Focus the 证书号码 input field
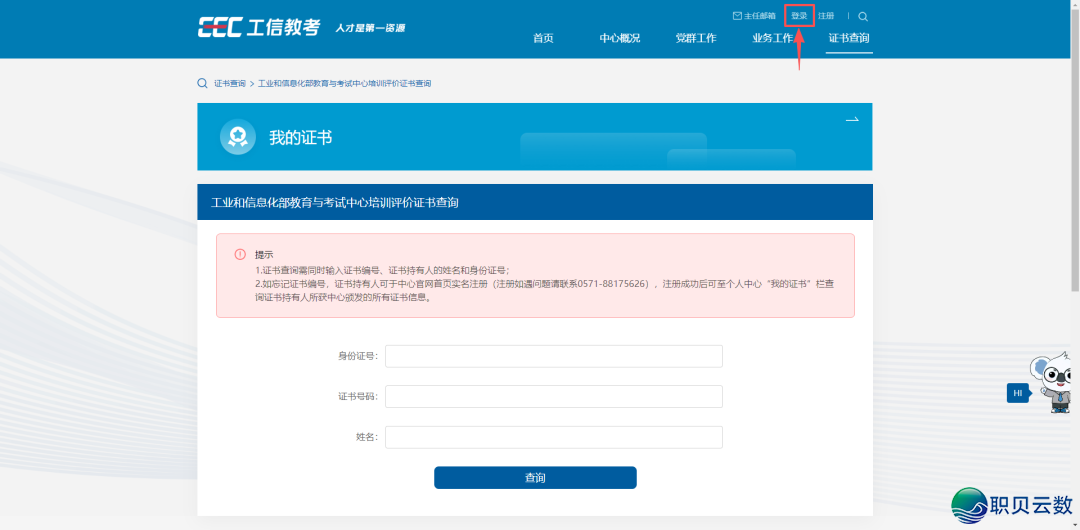This screenshot has width=1080, height=530. pyautogui.click(x=554, y=396)
